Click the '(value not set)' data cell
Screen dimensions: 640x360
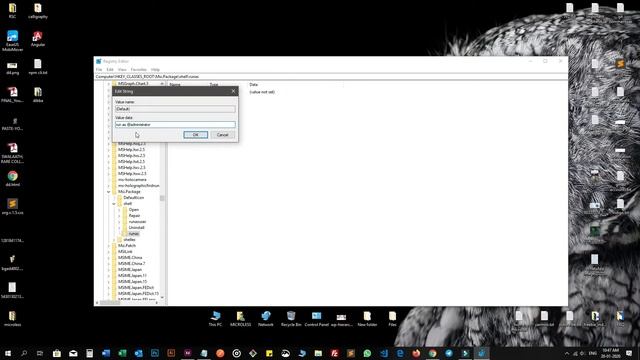(262, 92)
